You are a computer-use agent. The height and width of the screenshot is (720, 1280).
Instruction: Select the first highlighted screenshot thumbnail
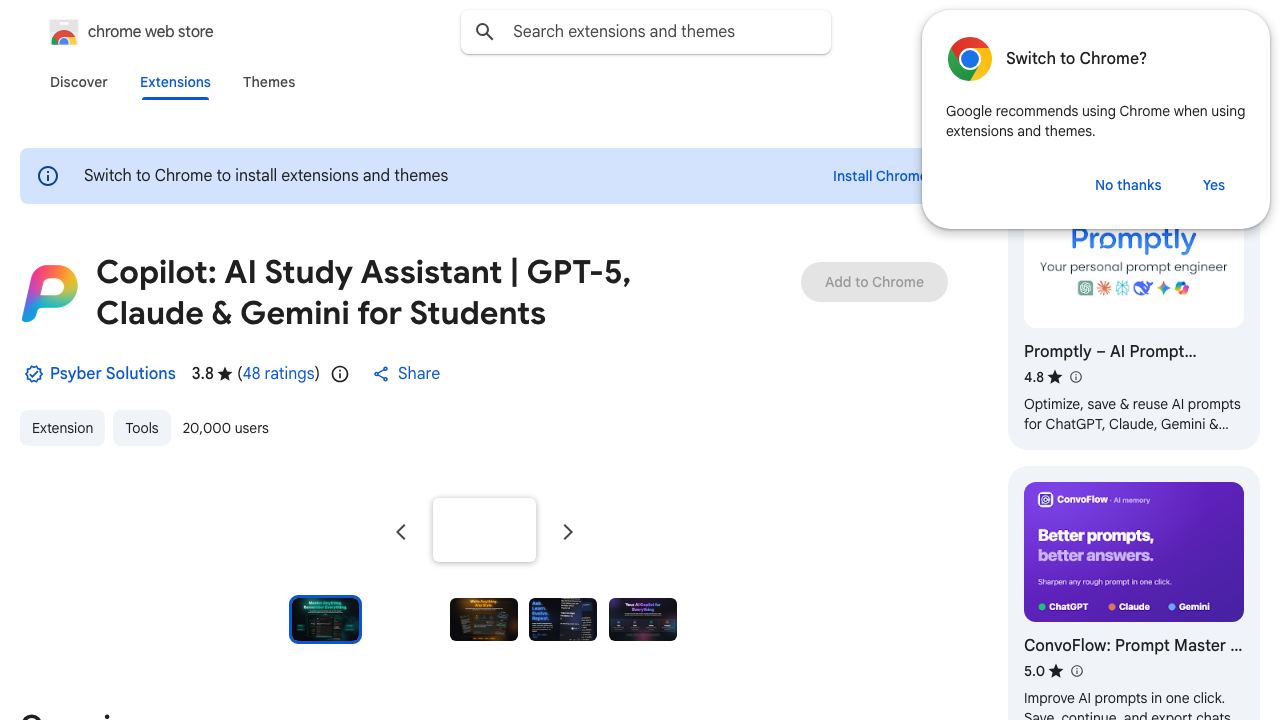[325, 619]
